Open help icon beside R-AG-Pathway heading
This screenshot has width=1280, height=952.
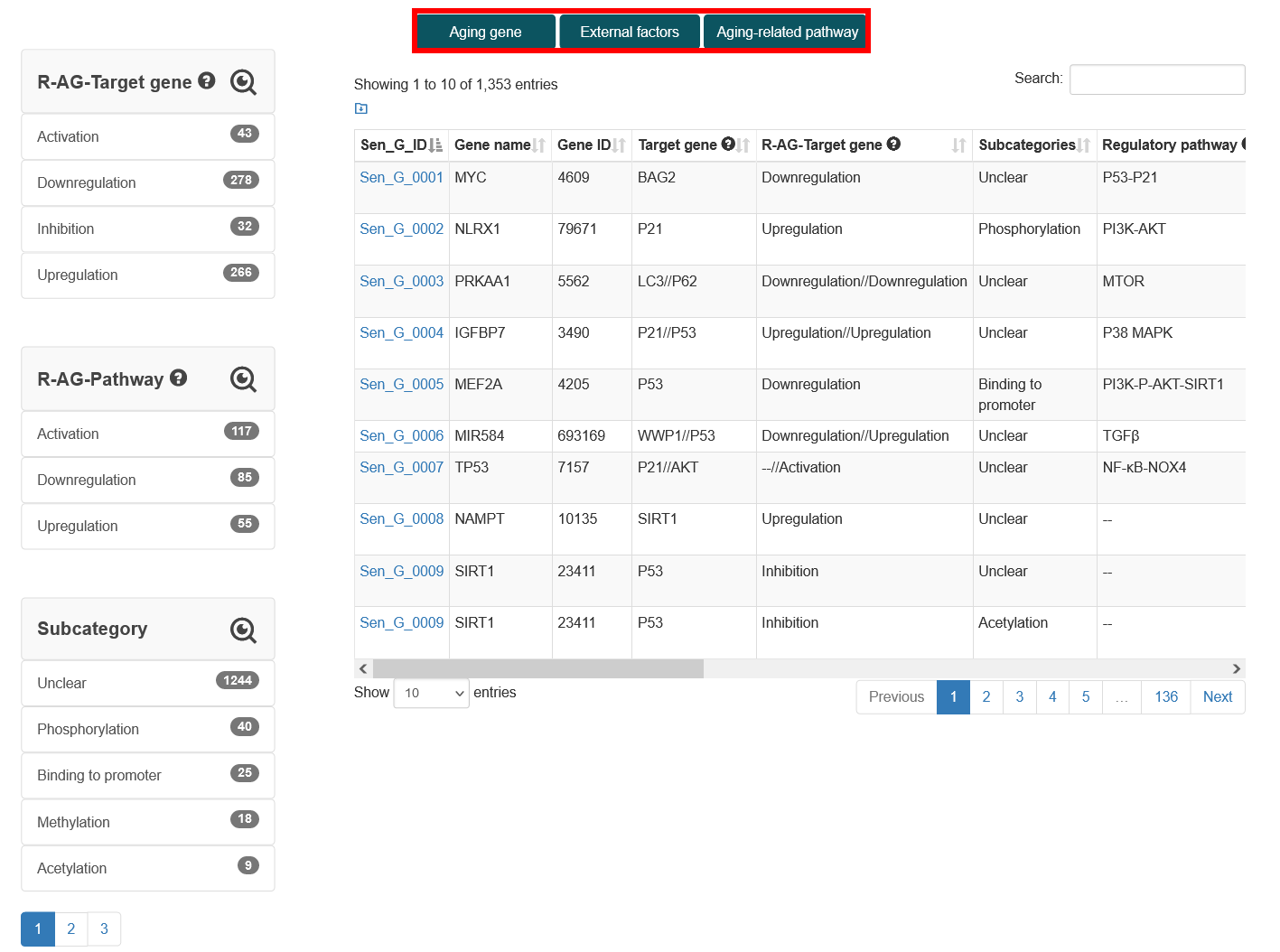click(x=179, y=378)
